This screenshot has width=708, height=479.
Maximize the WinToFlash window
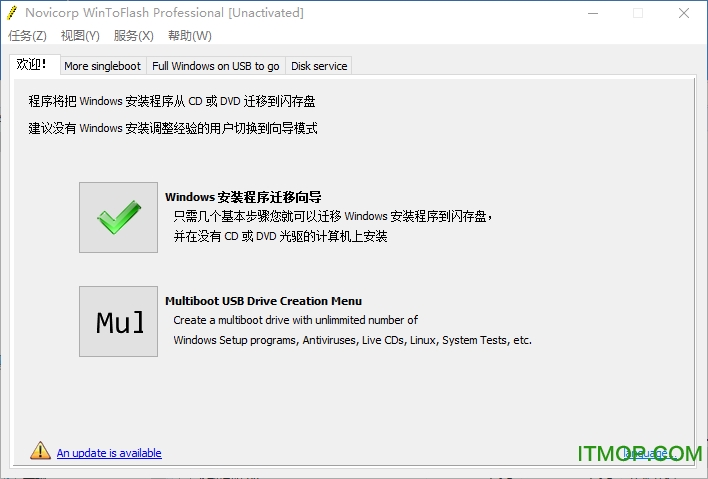tap(638, 13)
